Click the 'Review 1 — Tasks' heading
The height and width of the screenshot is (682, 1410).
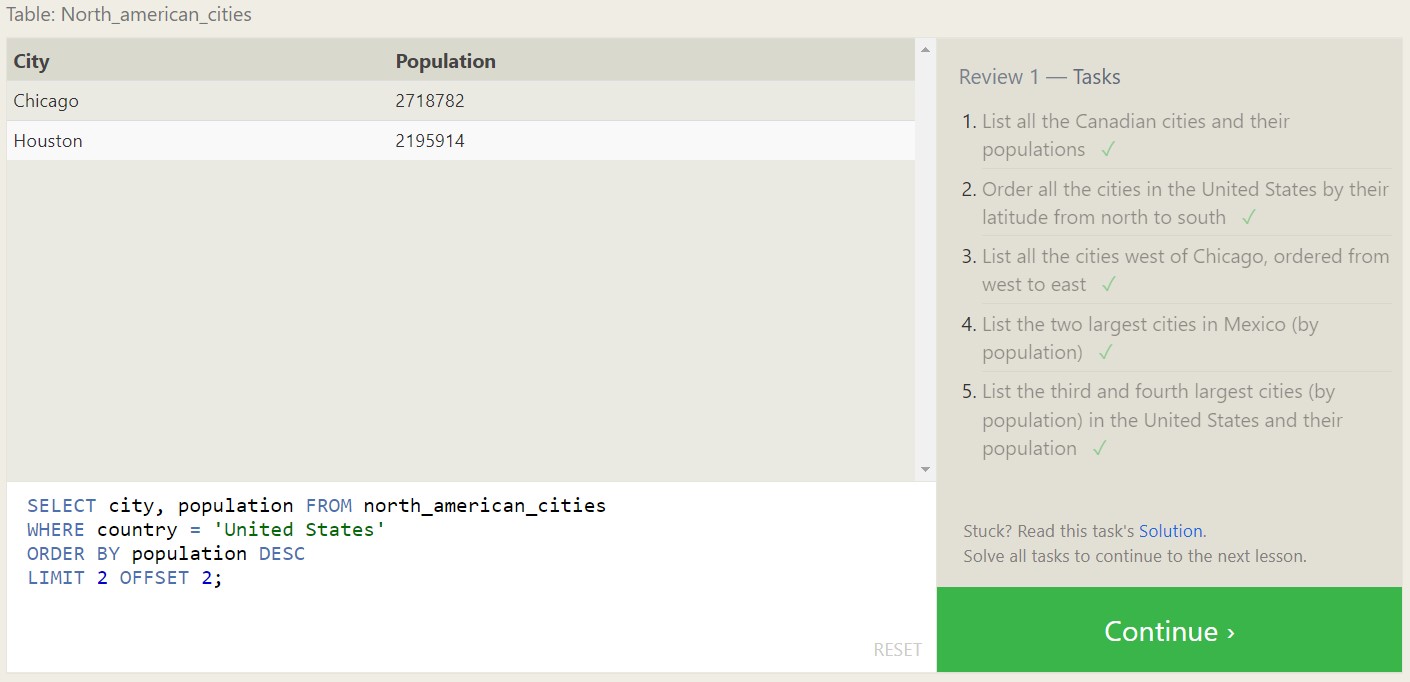click(1039, 77)
